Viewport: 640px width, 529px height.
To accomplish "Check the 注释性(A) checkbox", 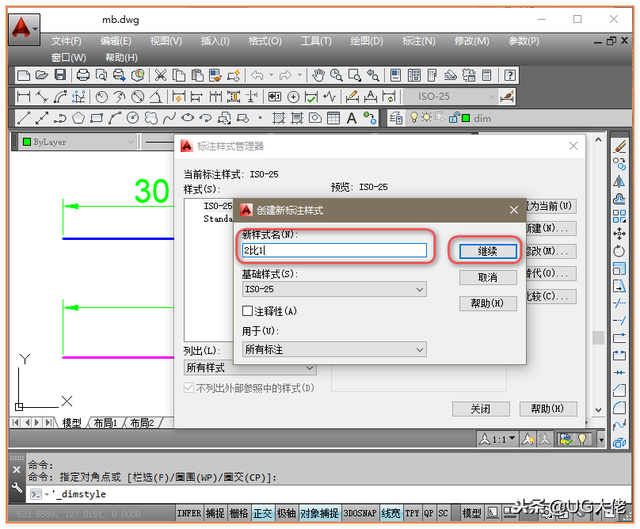I will [247, 311].
